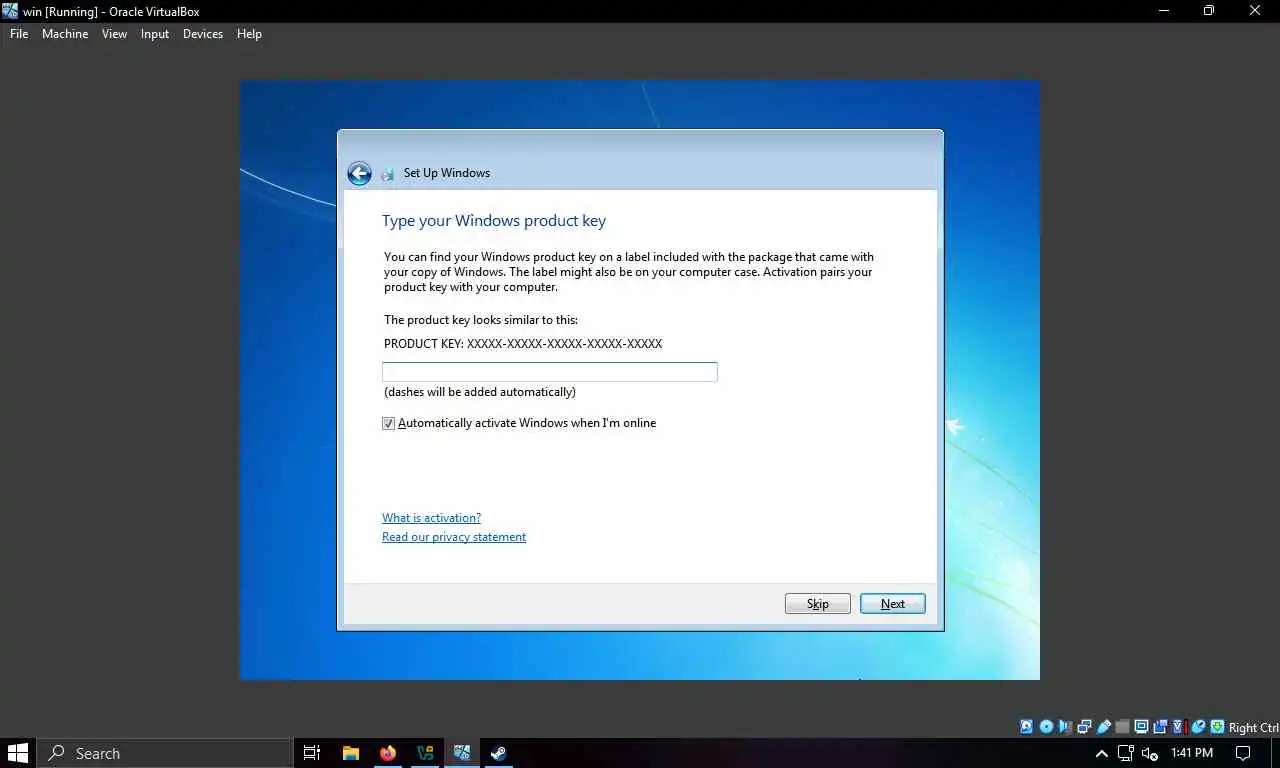
Task: Go back using the blue arrow button
Action: tap(359, 173)
